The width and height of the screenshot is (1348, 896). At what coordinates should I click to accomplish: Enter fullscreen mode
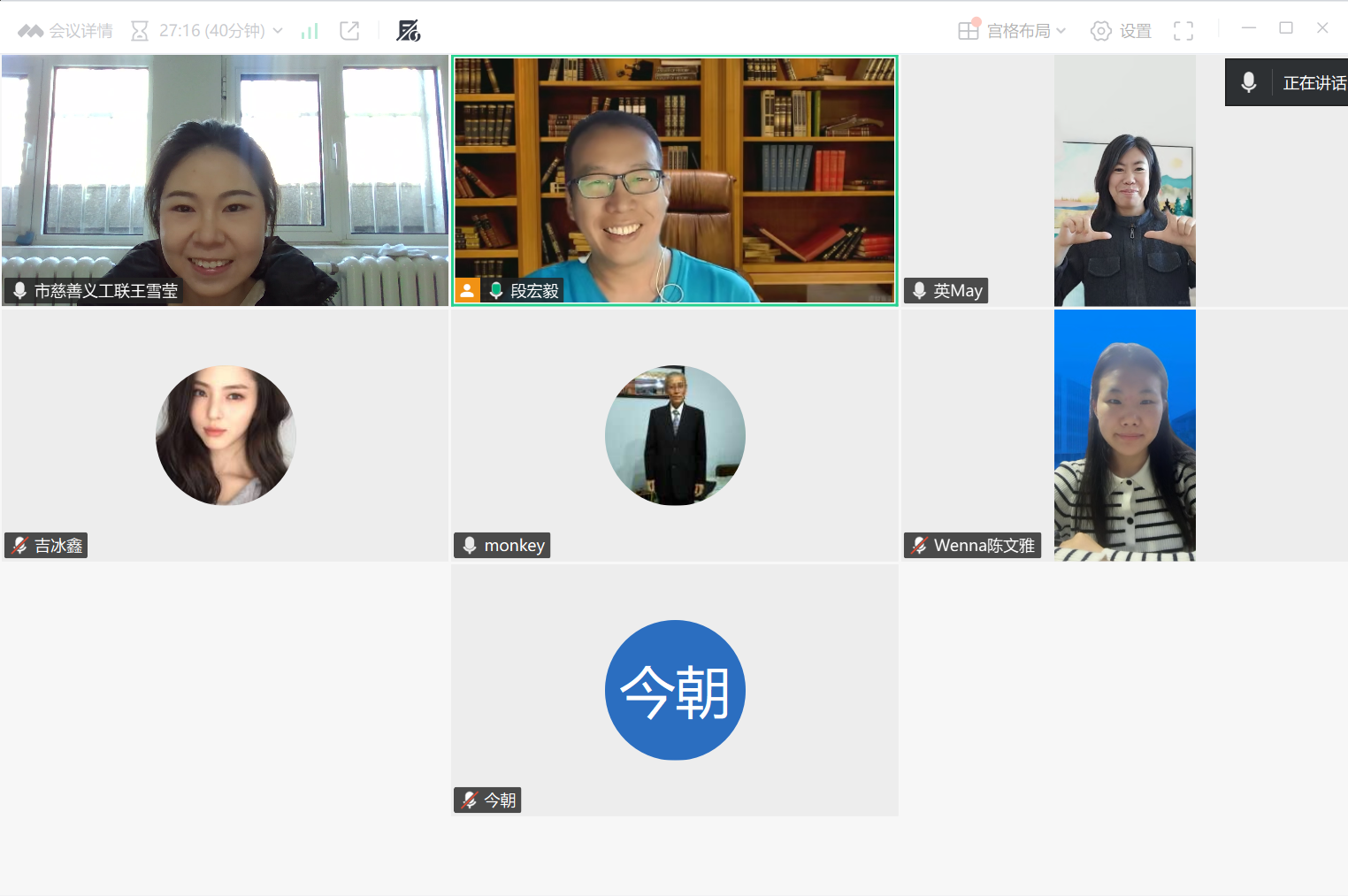(x=1183, y=31)
